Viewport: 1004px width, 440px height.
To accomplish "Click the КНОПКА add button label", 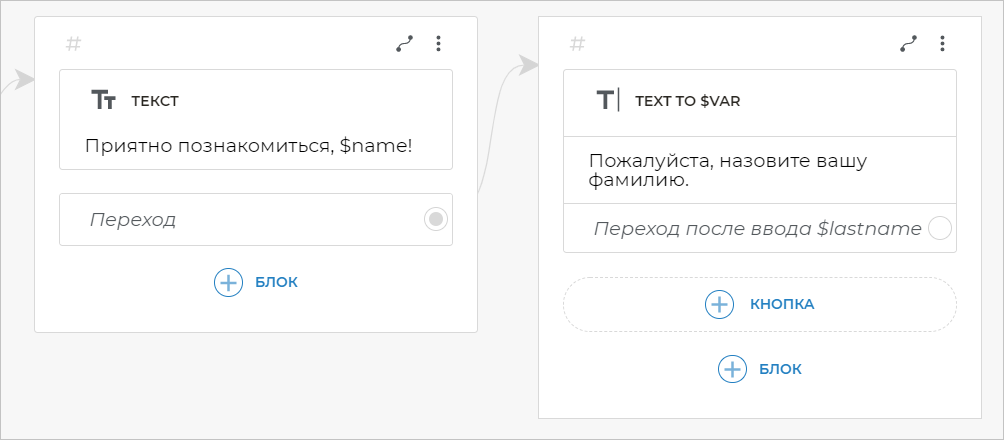I will (x=782, y=304).
